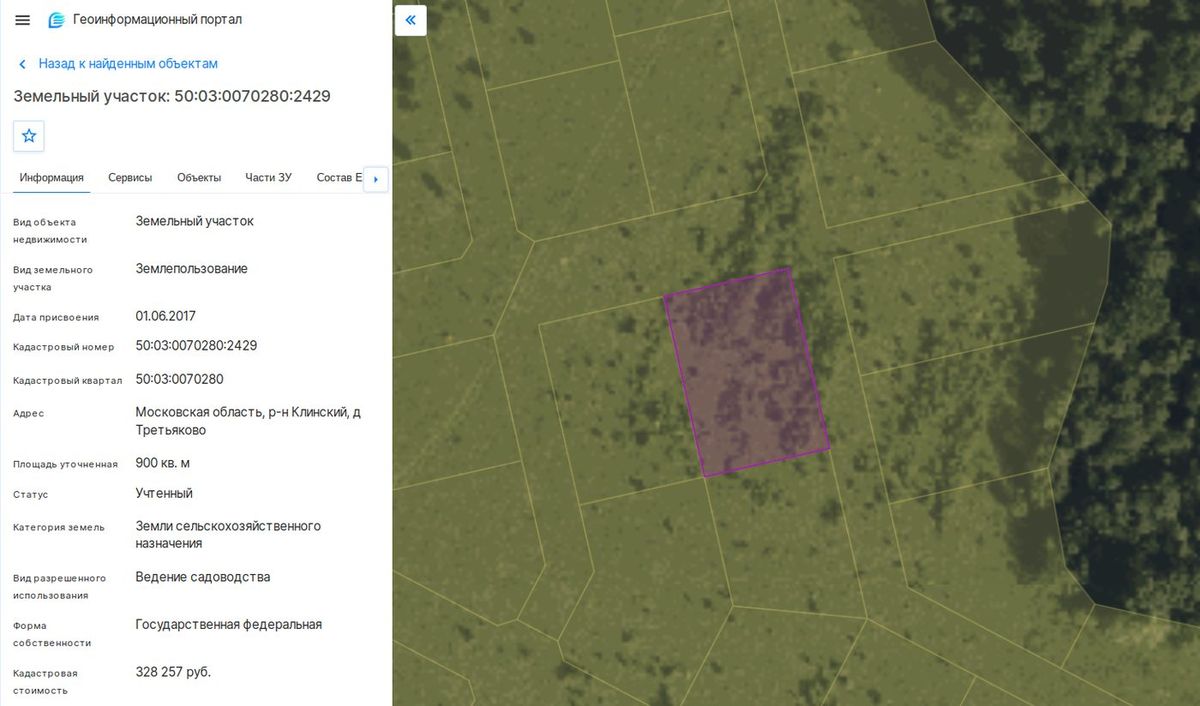Click cadastral quarter value 50:03:0070280
The image size is (1200, 706).
coord(180,379)
